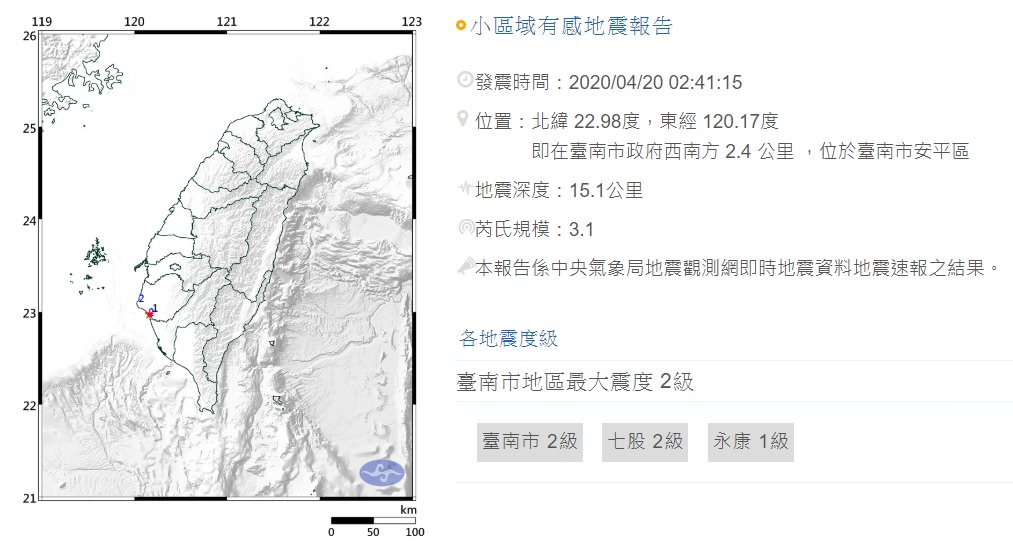Click the Taiwan earthquake map image
The width and height of the screenshot is (1013, 549).
(227, 267)
